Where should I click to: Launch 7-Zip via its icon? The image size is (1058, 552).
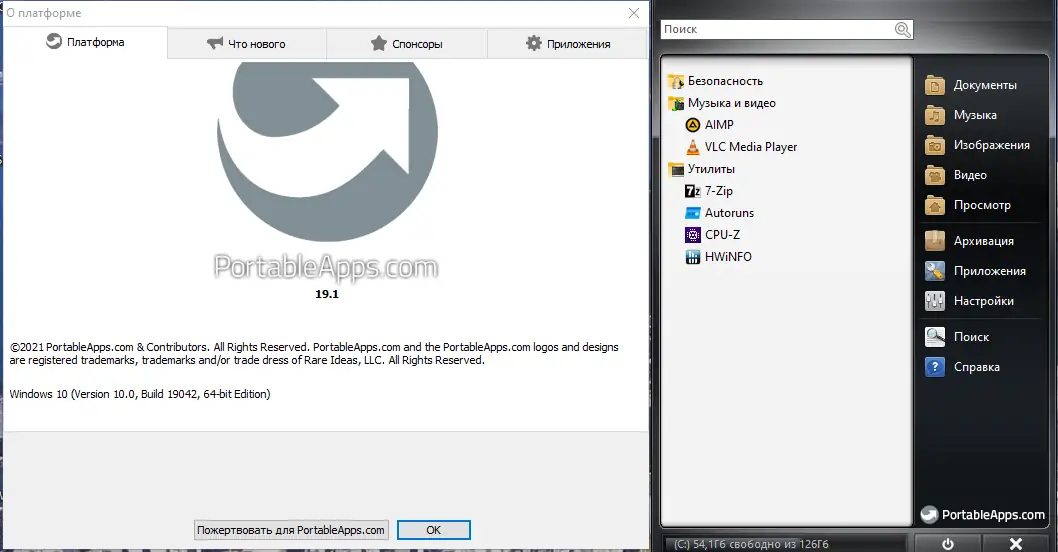692,191
